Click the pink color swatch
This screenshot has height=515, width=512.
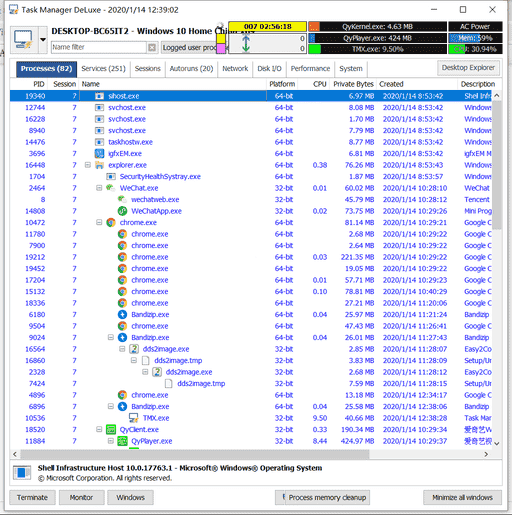[x=221, y=49]
